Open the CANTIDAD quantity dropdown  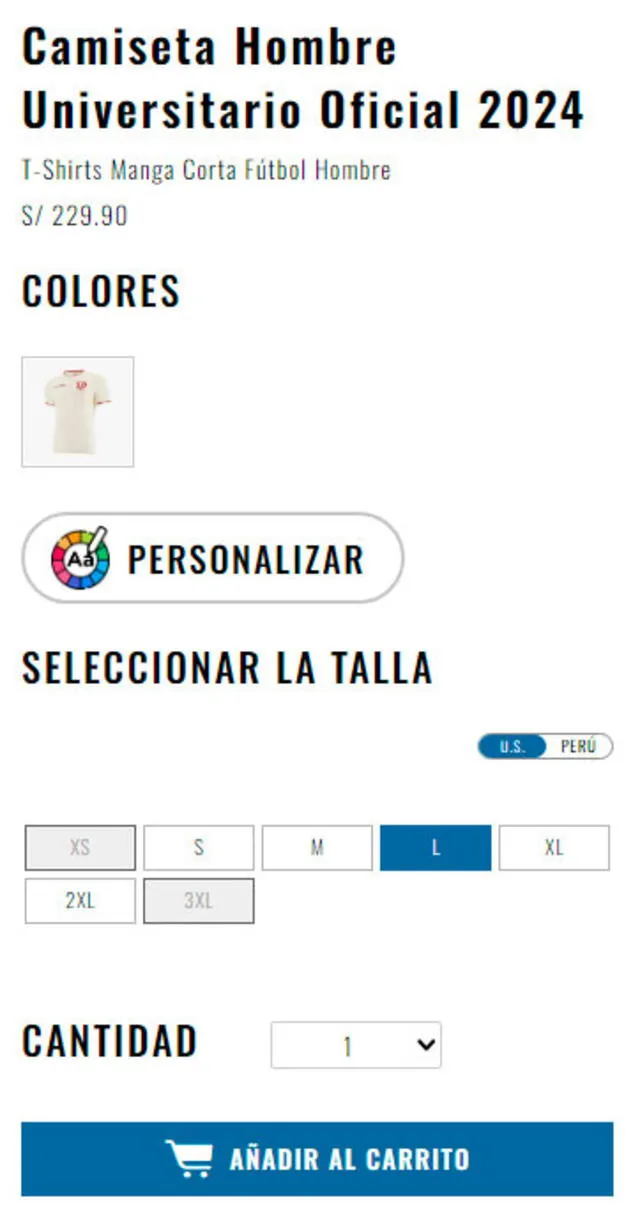(355, 1045)
